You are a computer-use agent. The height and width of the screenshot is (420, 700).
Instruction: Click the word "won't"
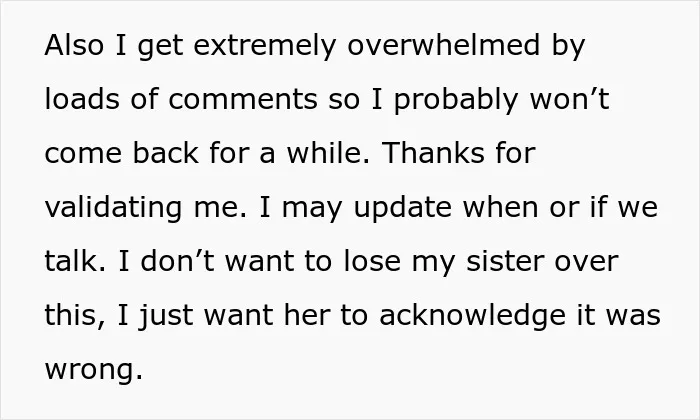point(569,99)
